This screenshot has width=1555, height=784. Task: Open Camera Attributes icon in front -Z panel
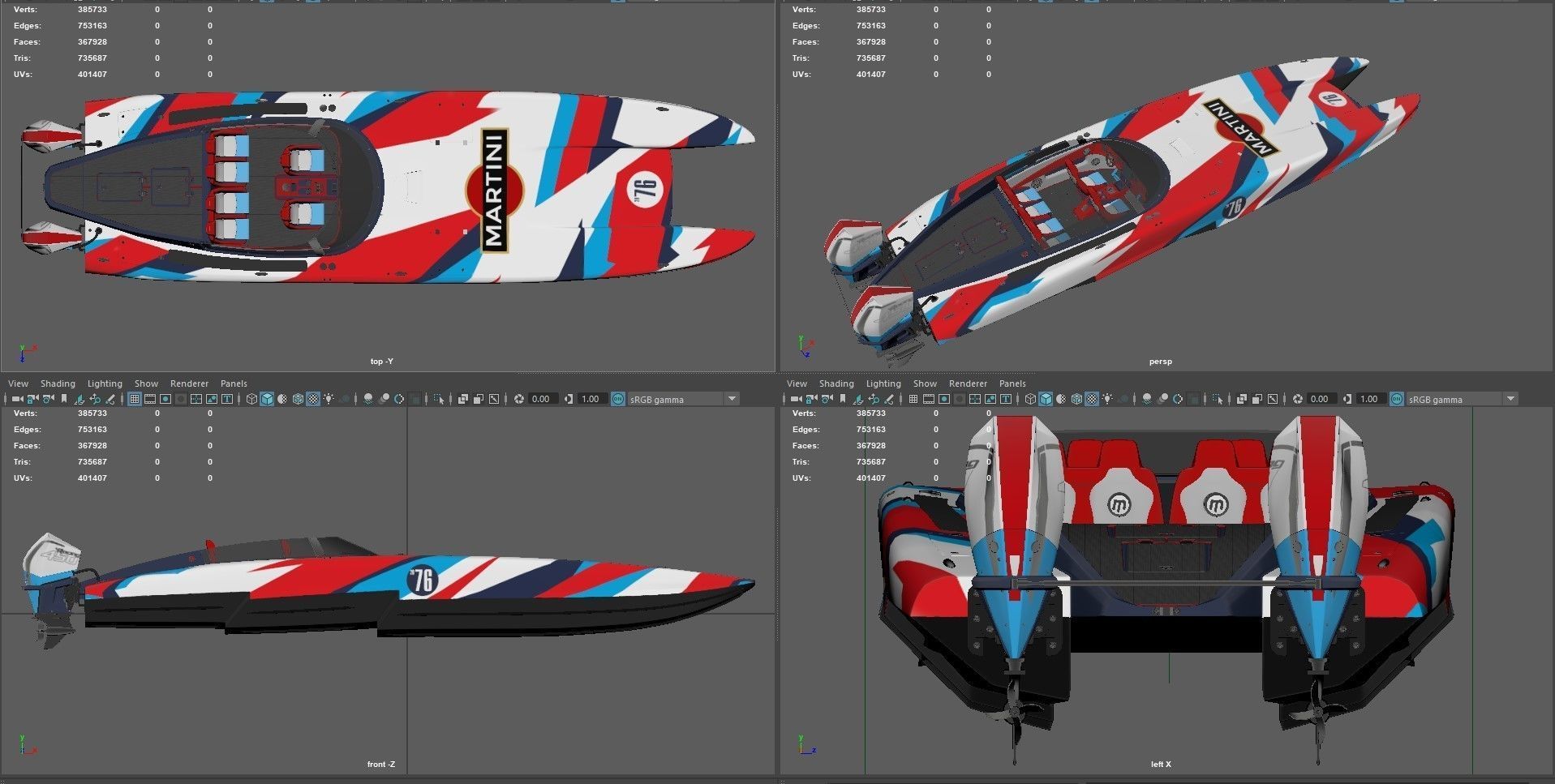48,399
